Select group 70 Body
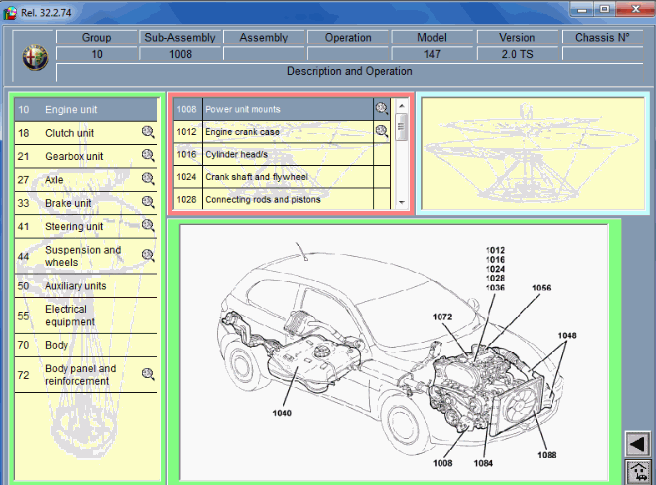656x485 pixels. pos(86,345)
